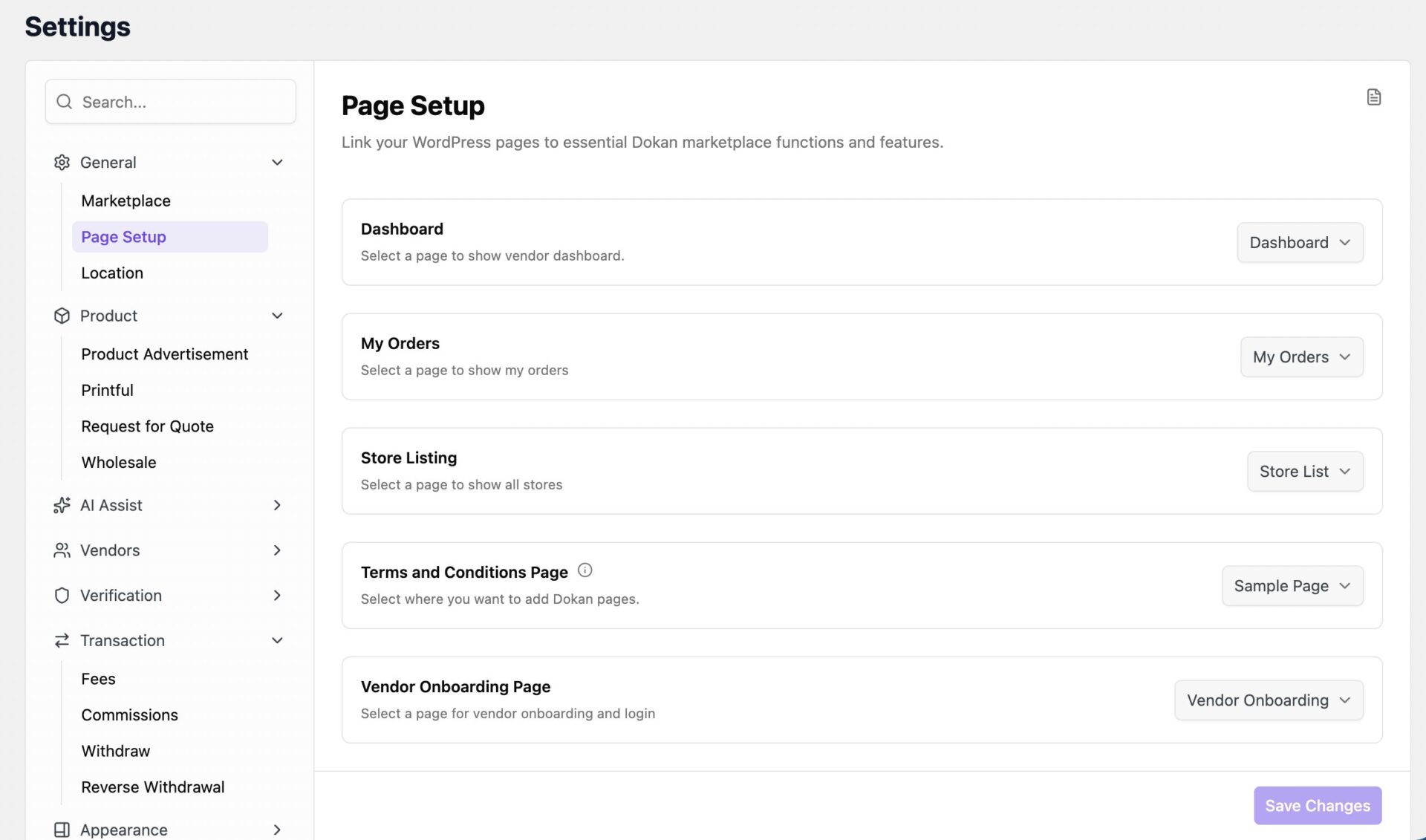
Task: Expand the Appearance section chevron
Action: coord(277,830)
